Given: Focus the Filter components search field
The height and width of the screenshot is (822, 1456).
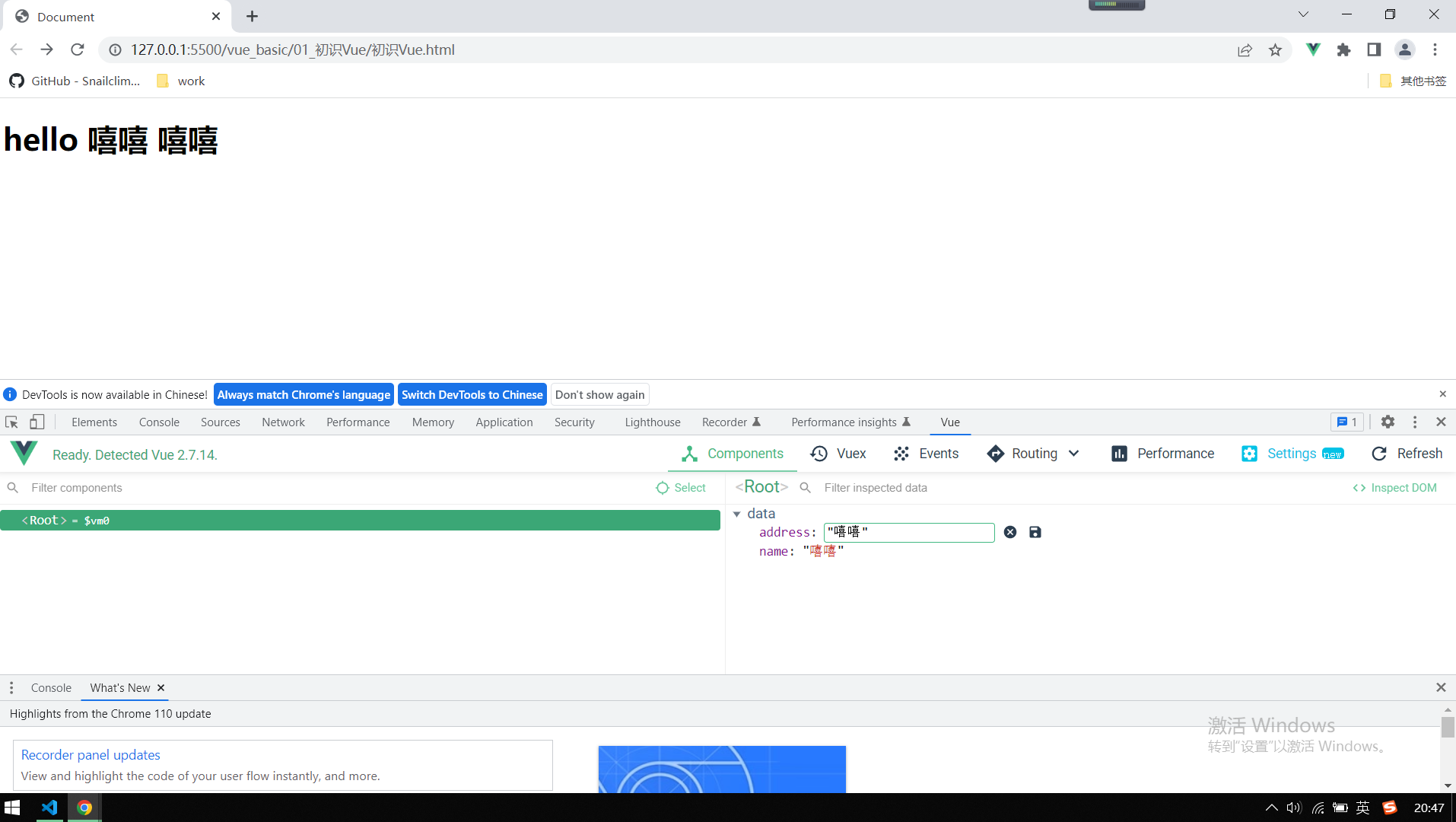Looking at the screenshot, I should [x=327, y=488].
